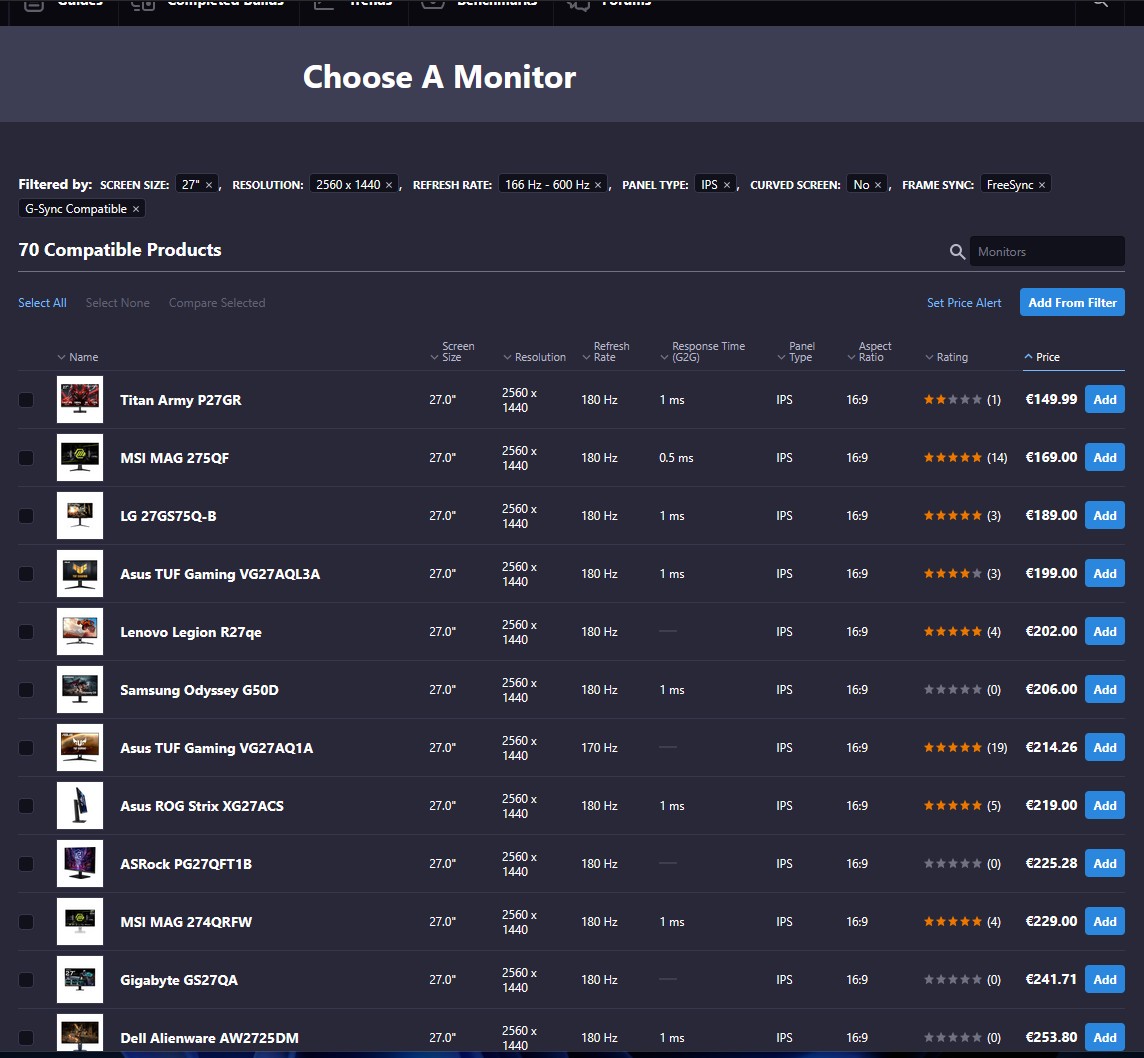Remove the curved screen No filter

pyautogui.click(x=878, y=185)
